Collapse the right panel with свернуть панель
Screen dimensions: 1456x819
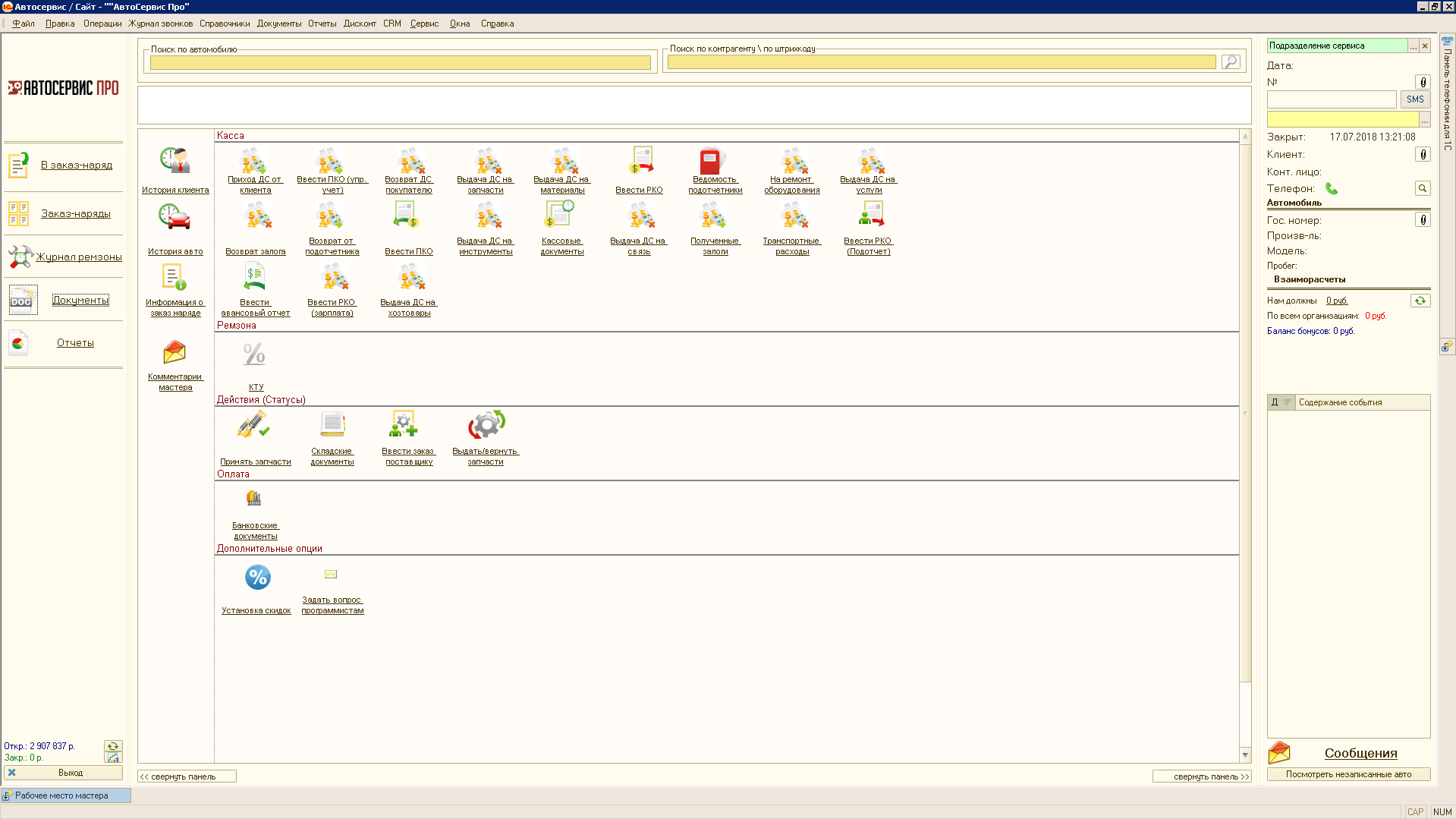point(1201,776)
